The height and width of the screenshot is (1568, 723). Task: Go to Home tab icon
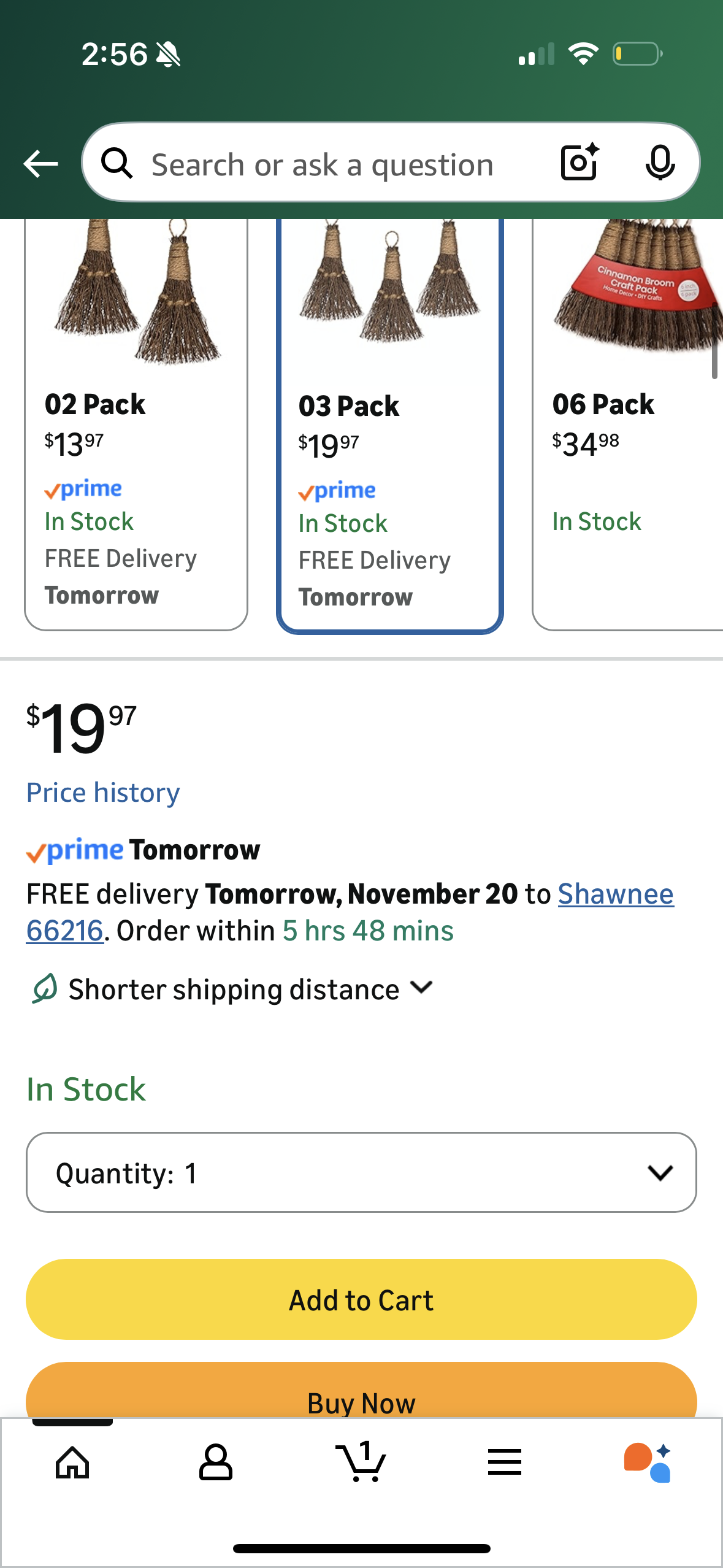pyautogui.click(x=72, y=1462)
